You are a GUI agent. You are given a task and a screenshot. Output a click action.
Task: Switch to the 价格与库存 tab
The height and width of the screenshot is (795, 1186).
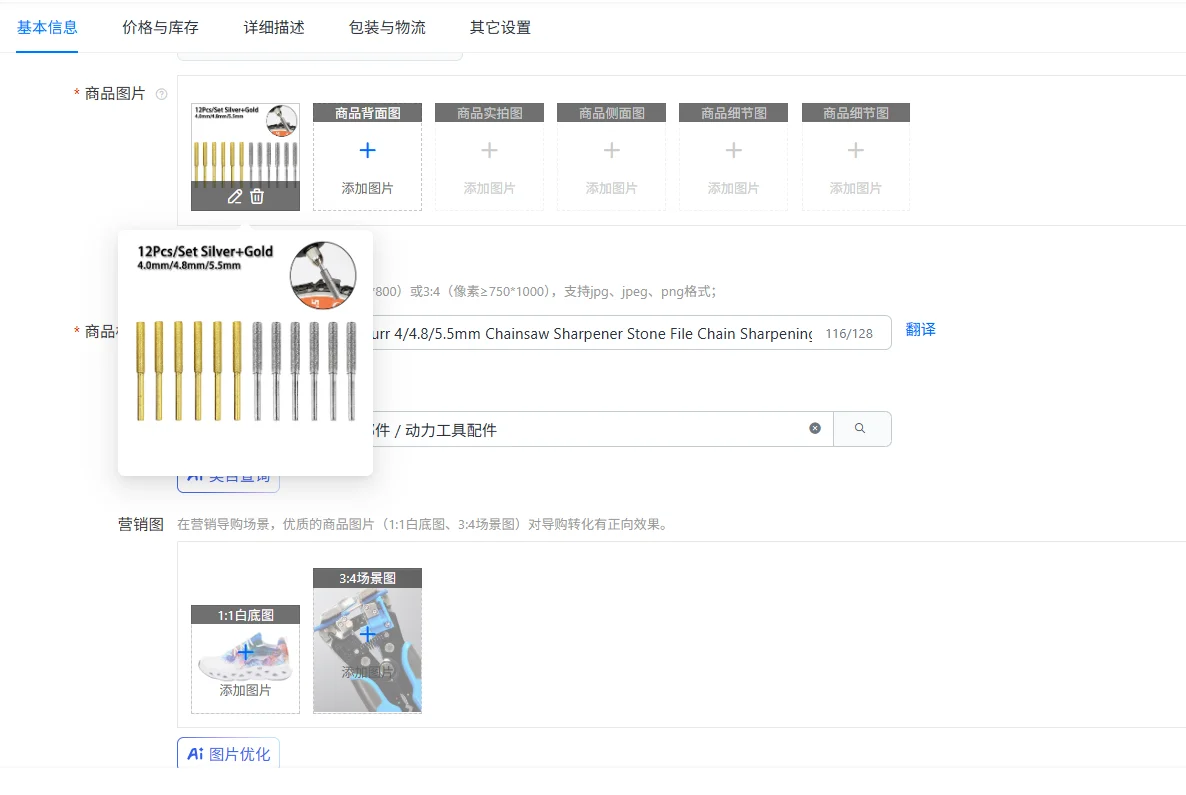click(159, 28)
